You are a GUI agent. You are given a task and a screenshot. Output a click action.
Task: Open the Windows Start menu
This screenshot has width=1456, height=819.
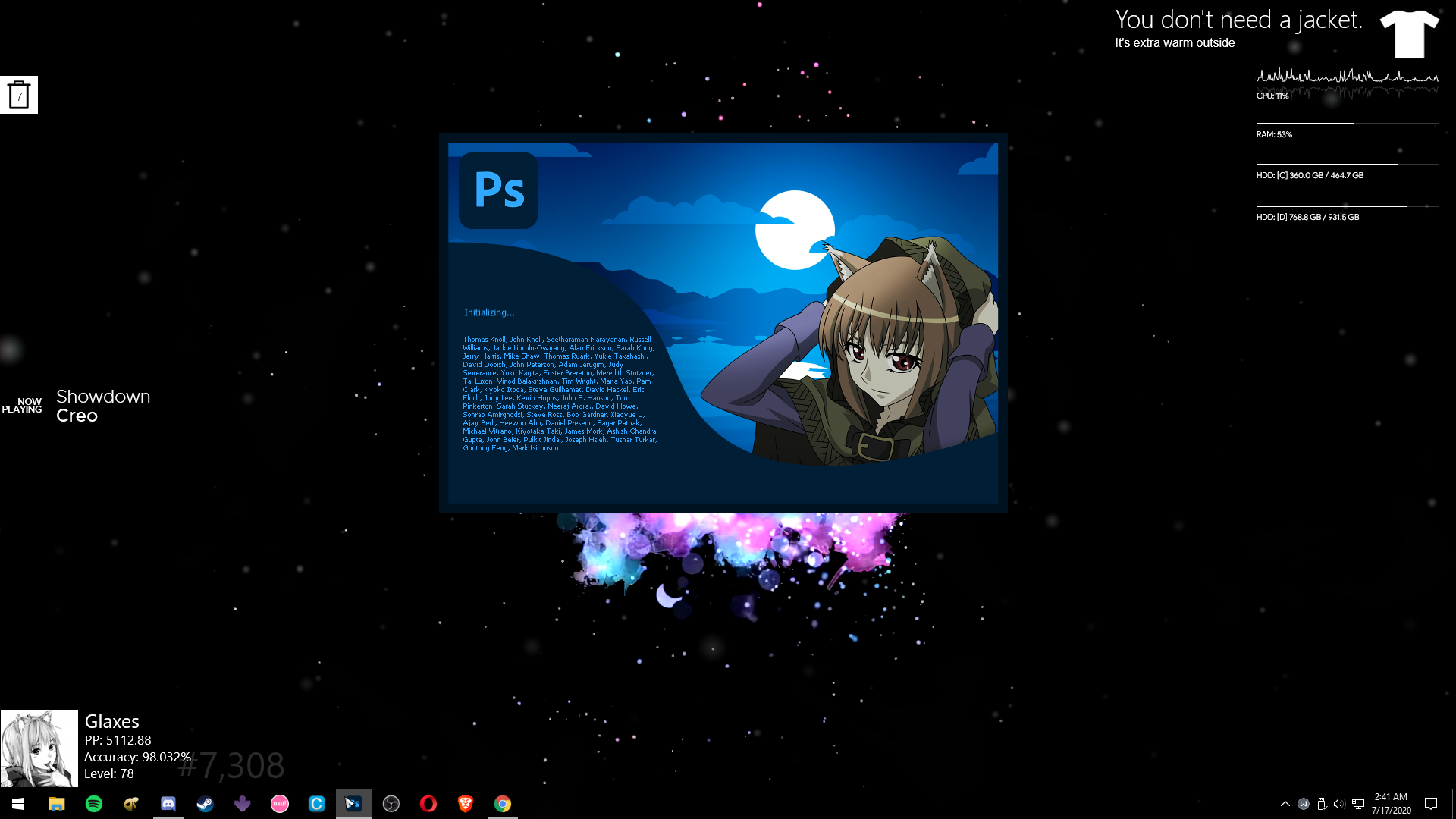(18, 804)
